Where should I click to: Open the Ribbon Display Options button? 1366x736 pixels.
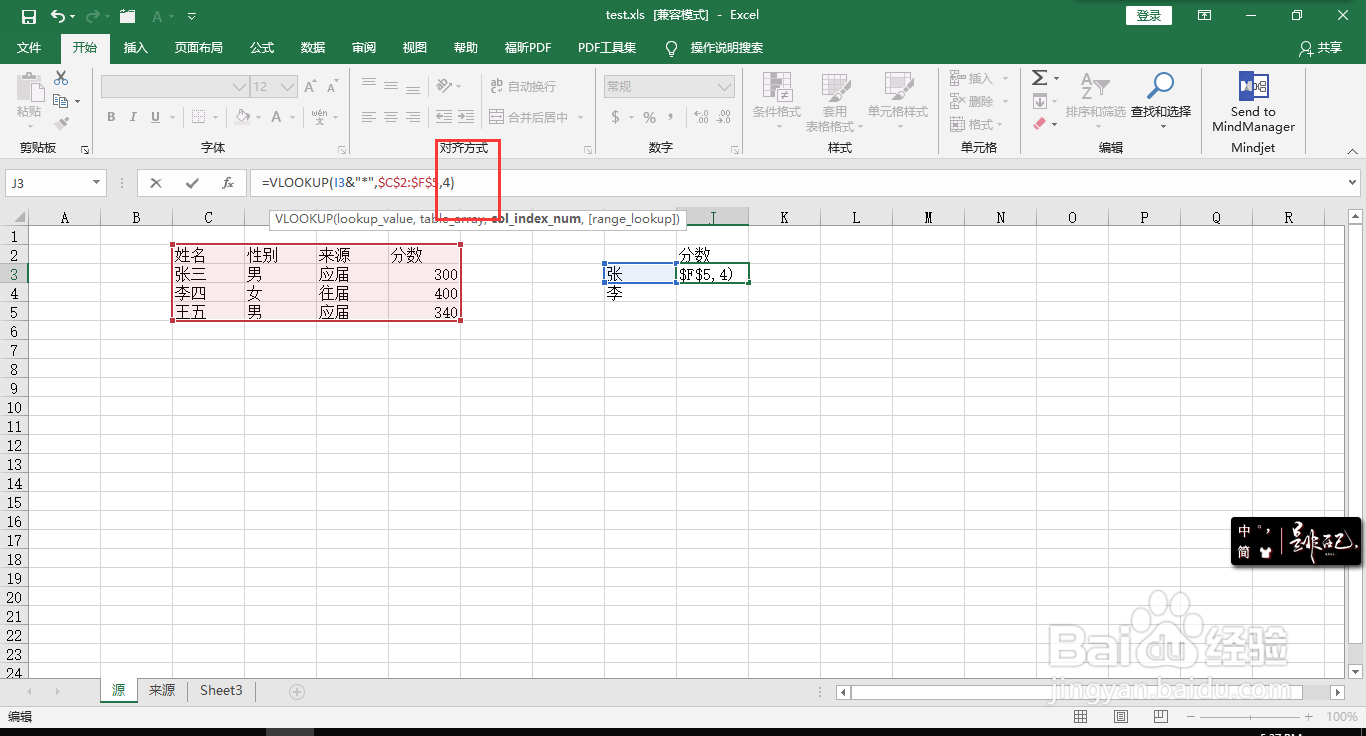[x=1205, y=15]
